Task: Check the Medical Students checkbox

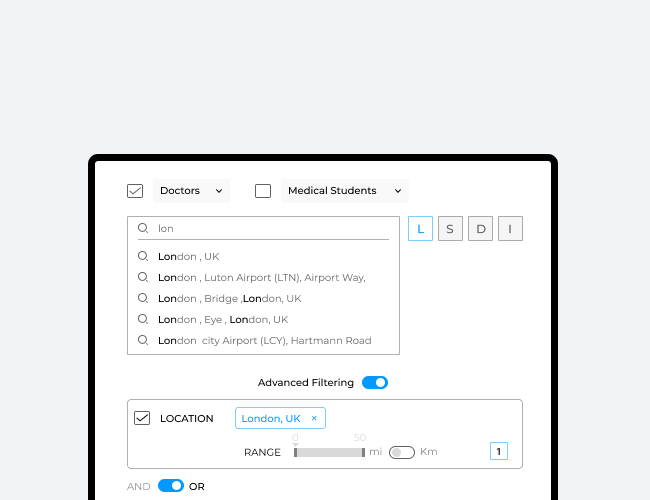Action: pos(263,191)
